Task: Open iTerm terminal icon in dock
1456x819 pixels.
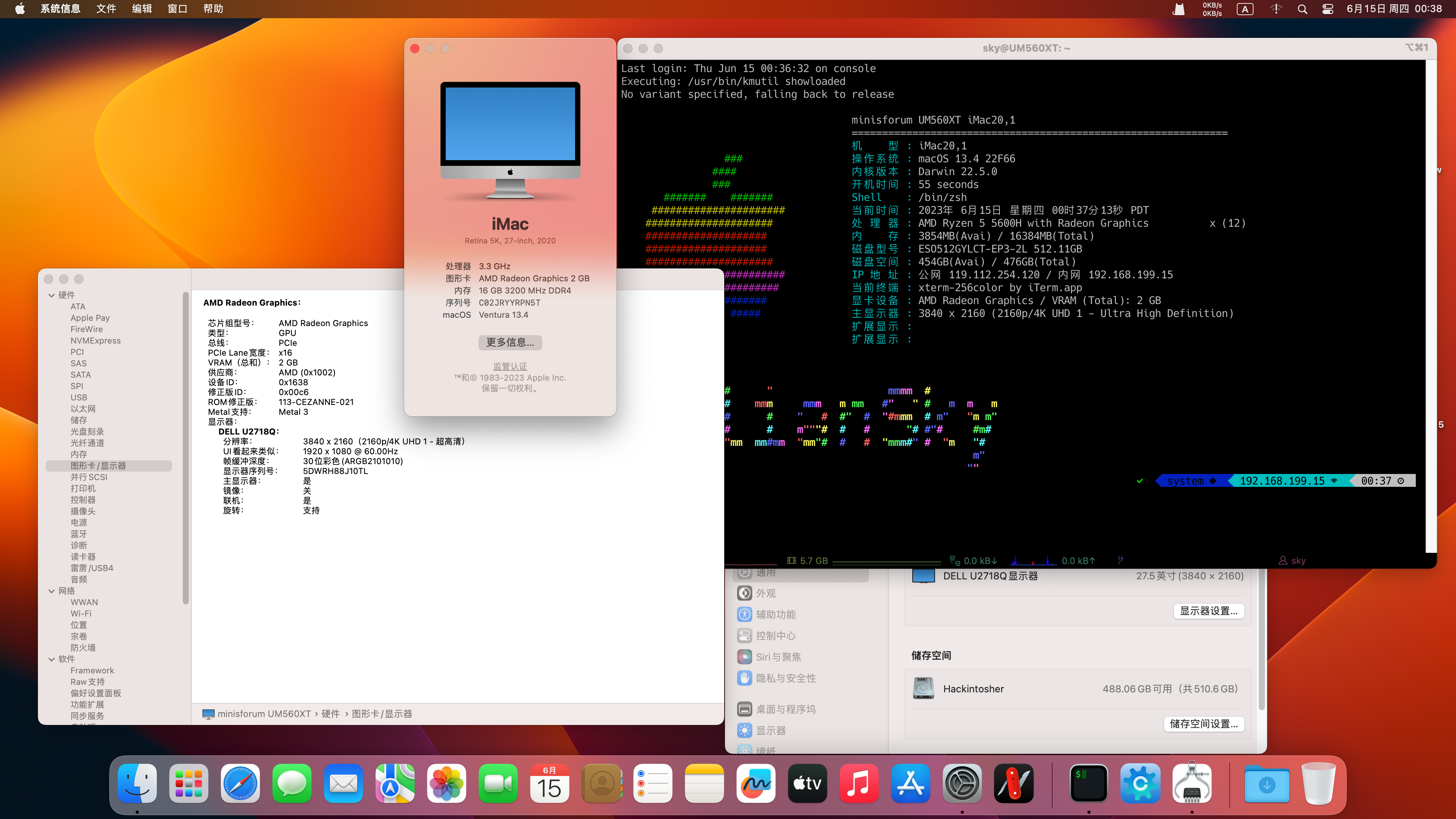Action: [x=1089, y=783]
